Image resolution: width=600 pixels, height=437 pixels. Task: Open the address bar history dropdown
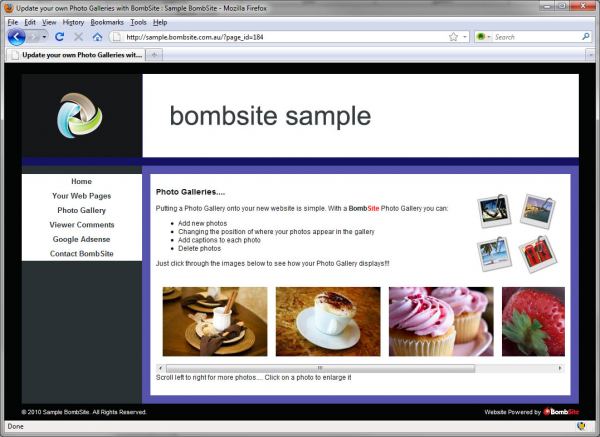[465, 37]
